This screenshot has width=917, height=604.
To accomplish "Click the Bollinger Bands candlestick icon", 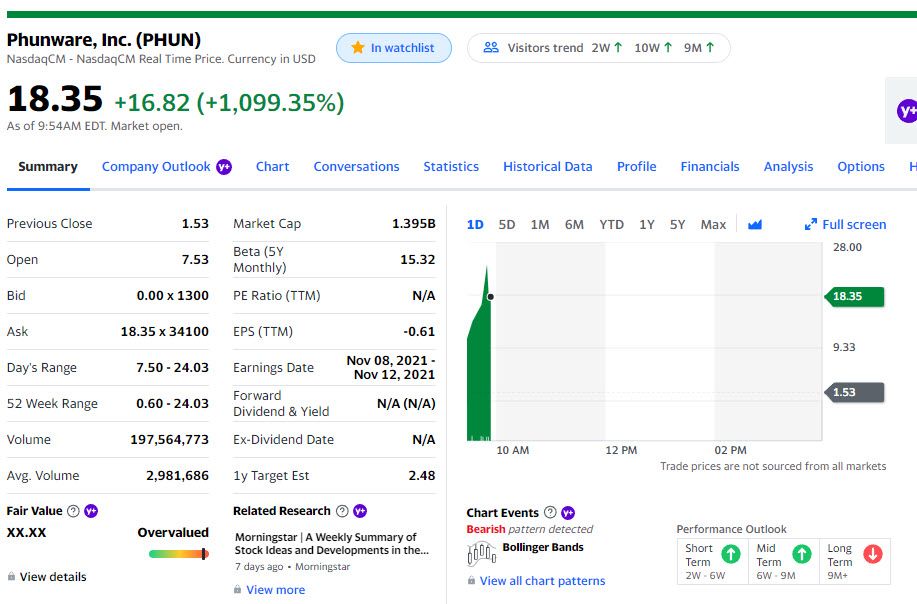I will (x=481, y=553).
